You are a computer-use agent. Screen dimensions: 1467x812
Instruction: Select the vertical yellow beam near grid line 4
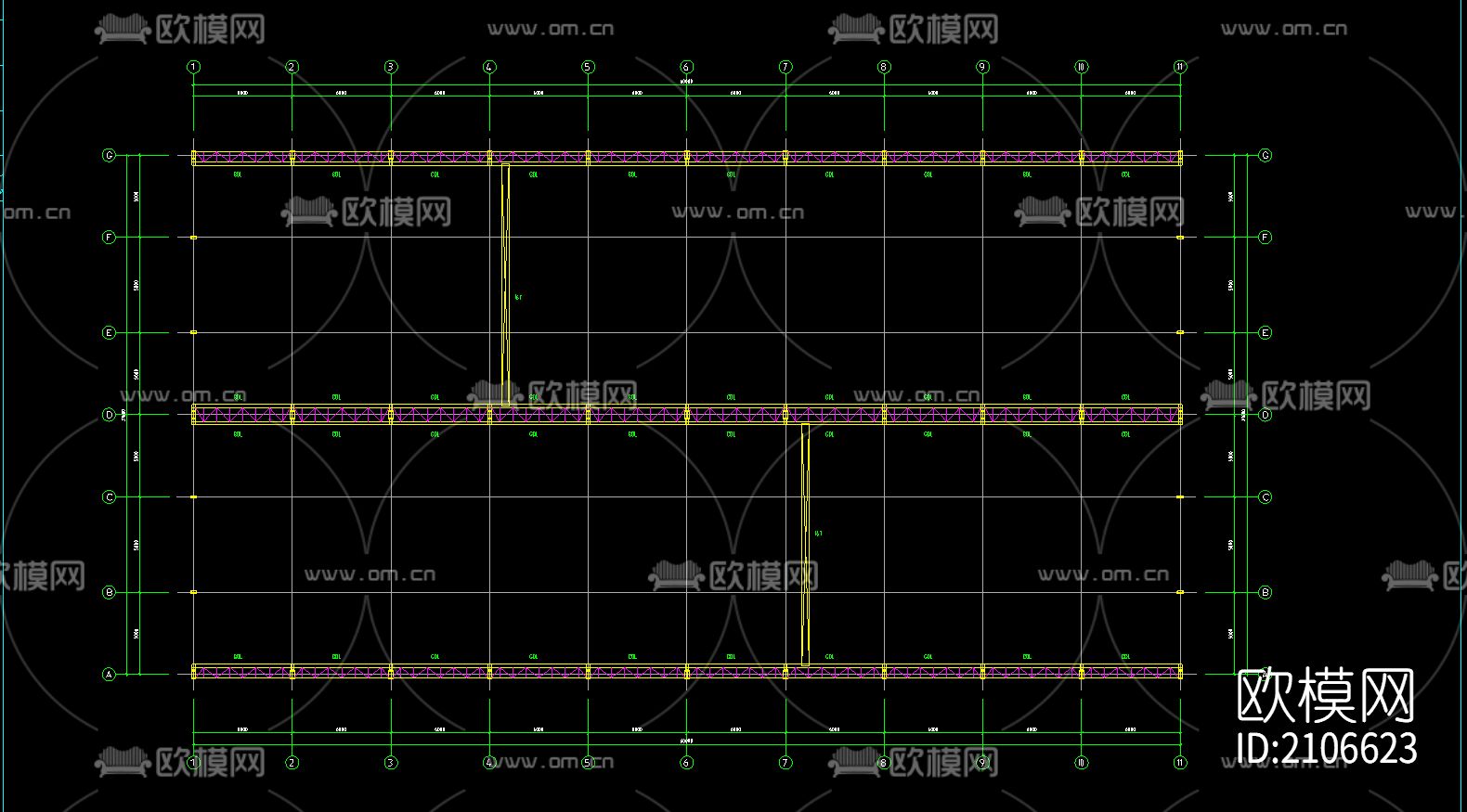[x=505, y=285]
